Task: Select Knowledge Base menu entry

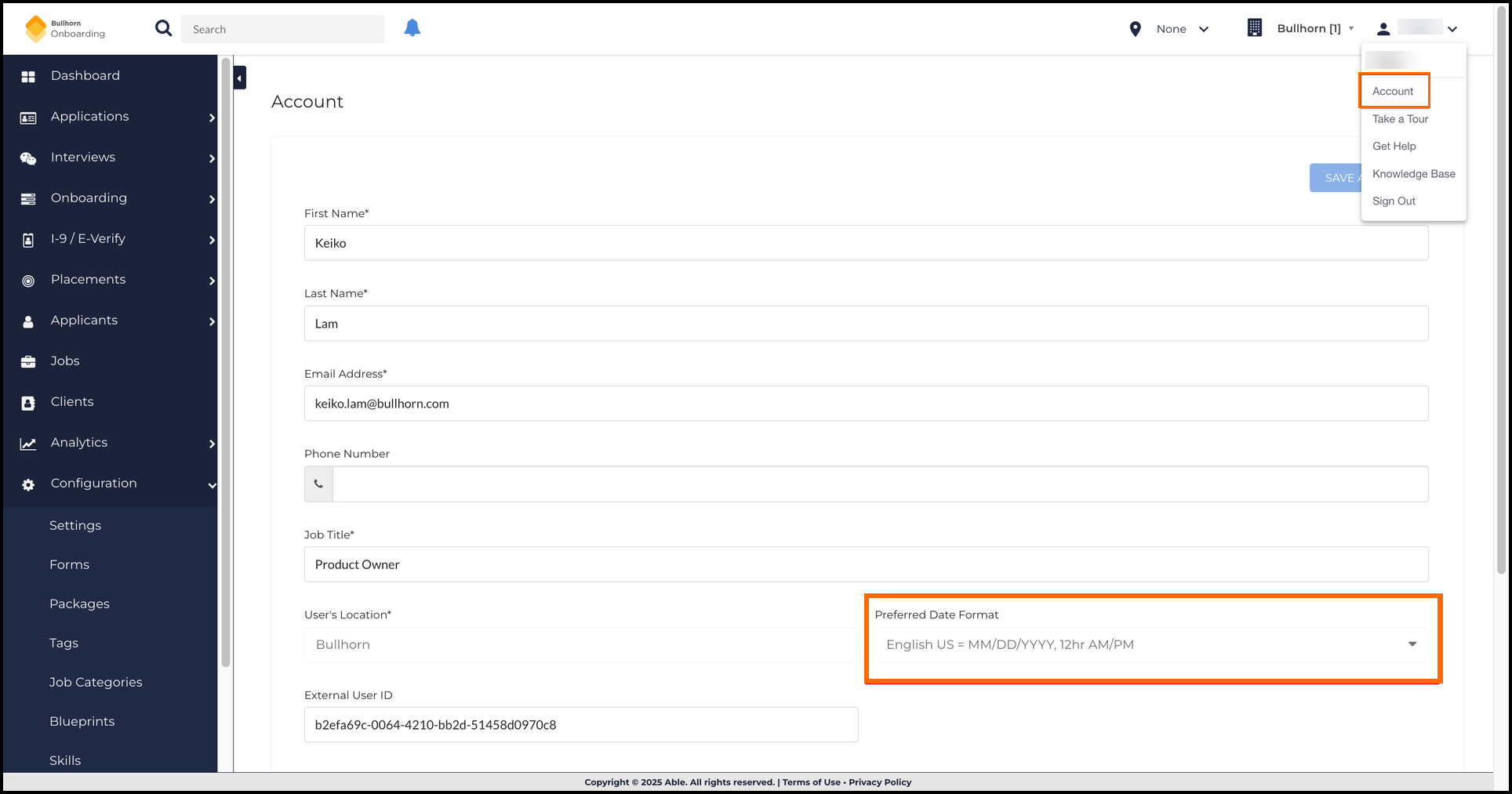Action: point(1413,174)
